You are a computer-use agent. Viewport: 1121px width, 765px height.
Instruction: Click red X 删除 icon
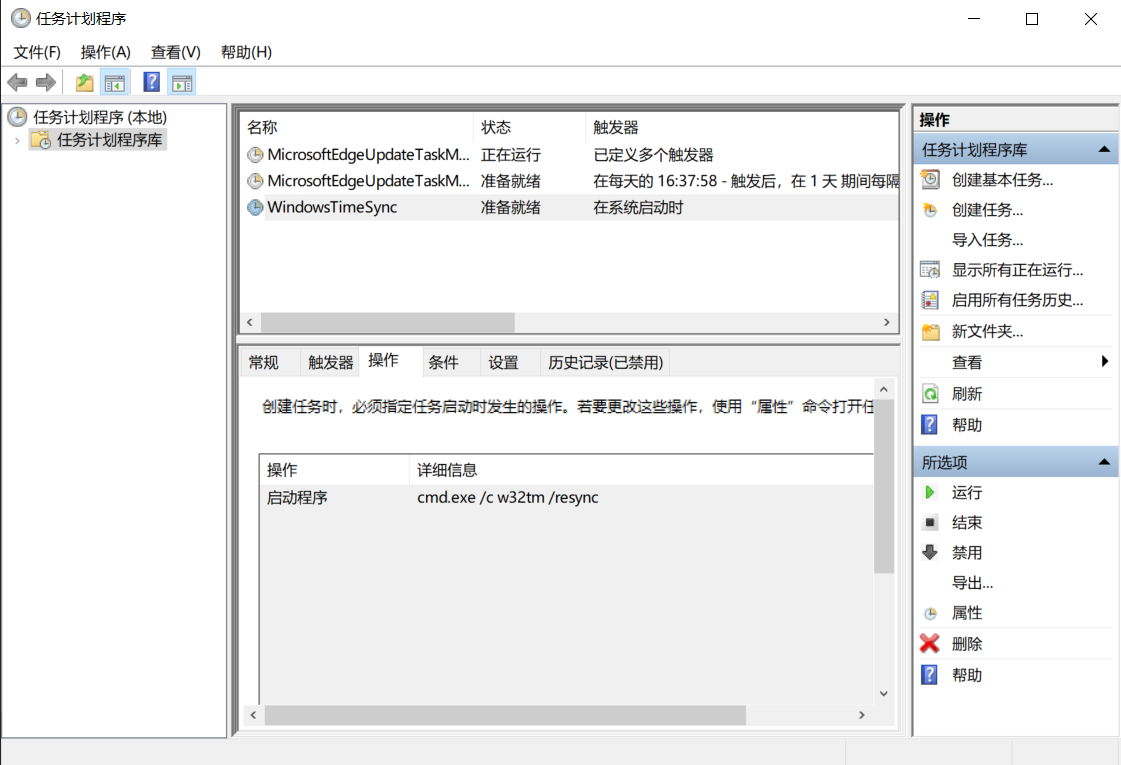929,643
